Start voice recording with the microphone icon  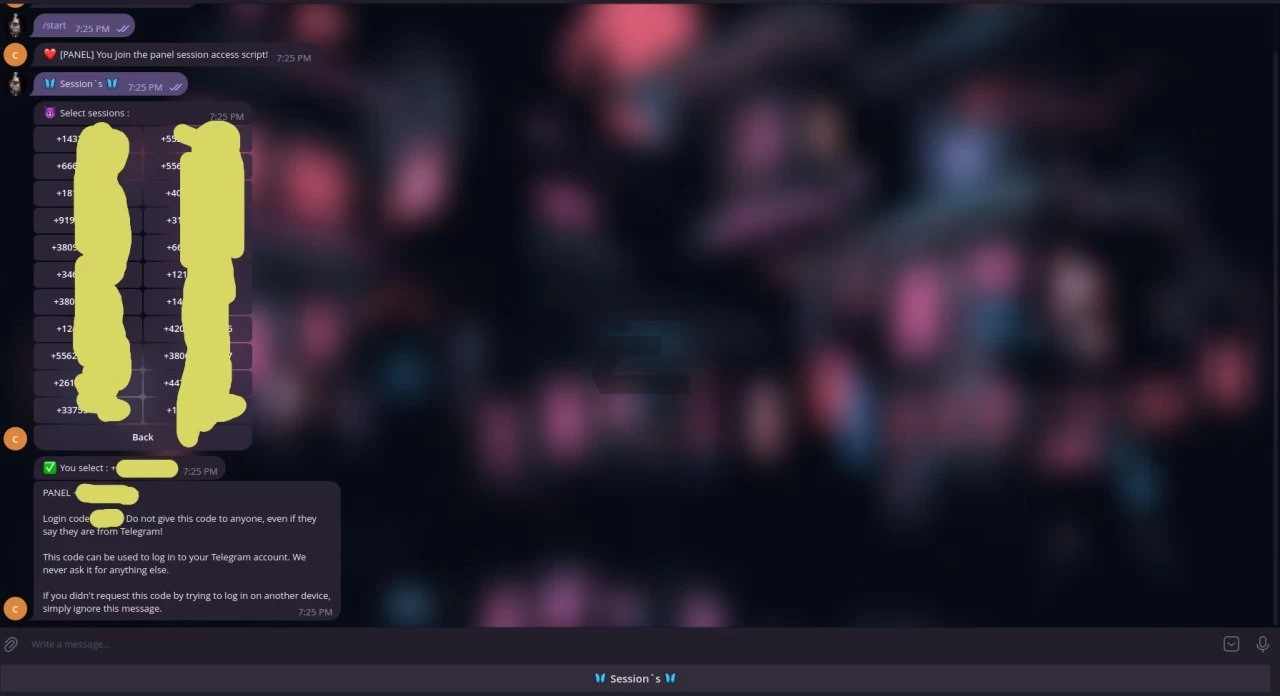[1262, 644]
